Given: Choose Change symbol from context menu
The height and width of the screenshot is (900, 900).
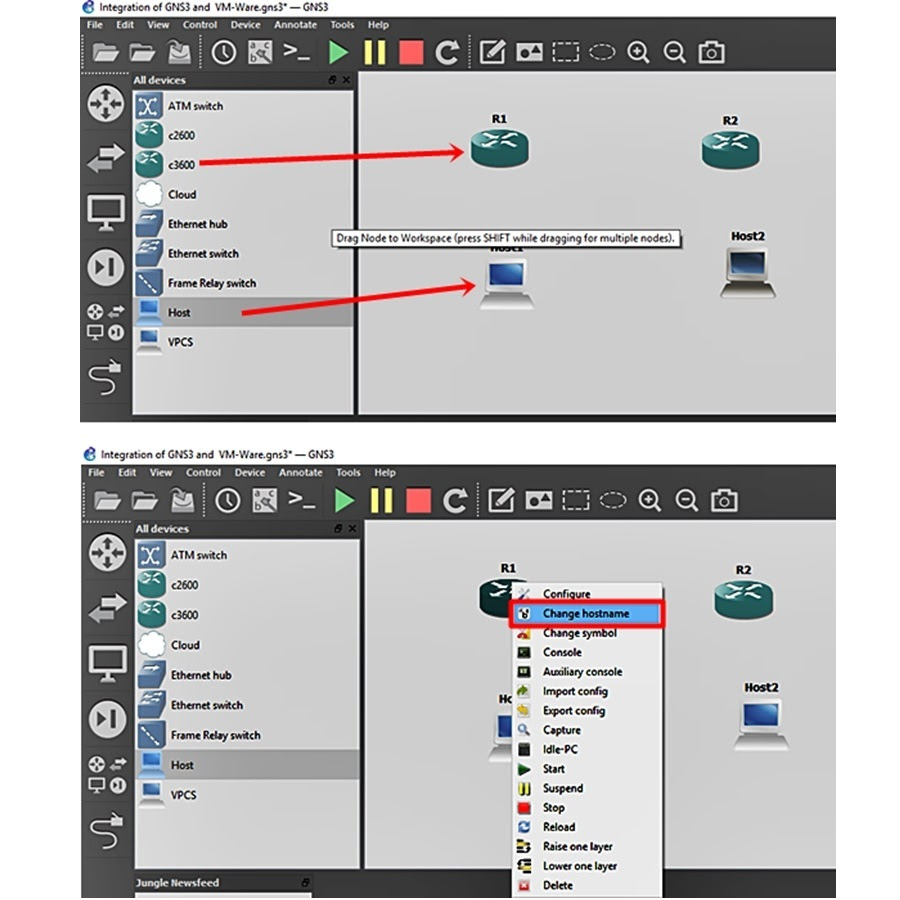Looking at the screenshot, I should coord(587,633).
